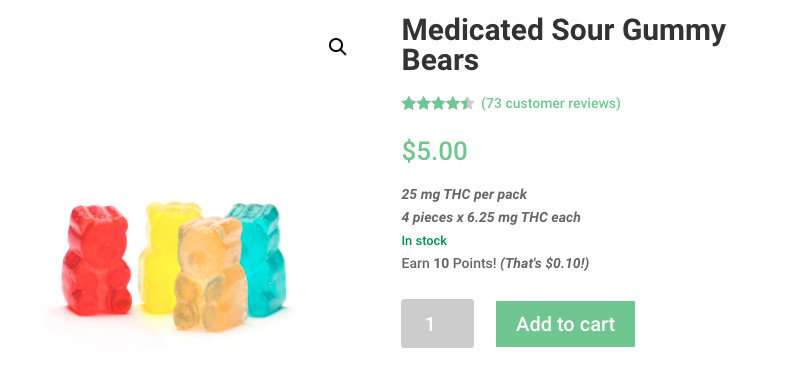800x382 pixels.
Task: Click the 25 mg THC per pack text
Action: [x=464, y=194]
